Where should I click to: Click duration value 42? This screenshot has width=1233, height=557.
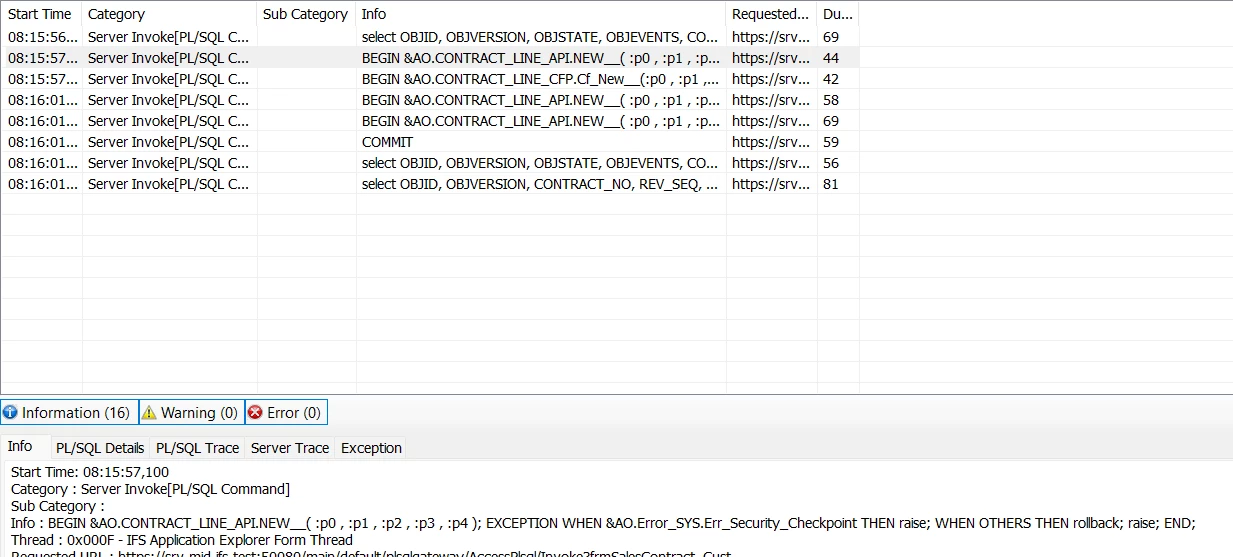(831, 79)
